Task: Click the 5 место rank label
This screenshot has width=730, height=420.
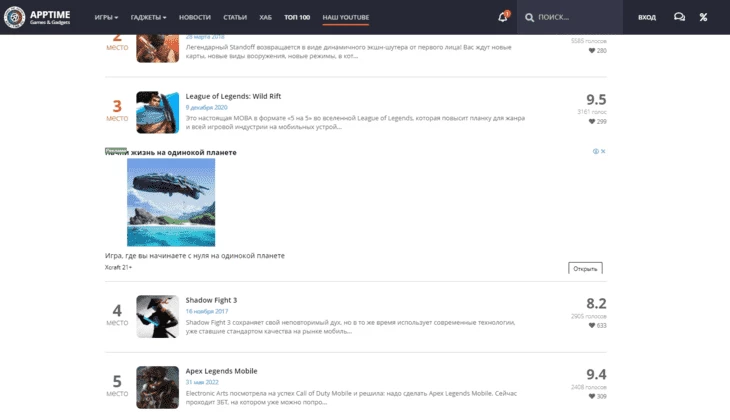Action: [x=117, y=386]
